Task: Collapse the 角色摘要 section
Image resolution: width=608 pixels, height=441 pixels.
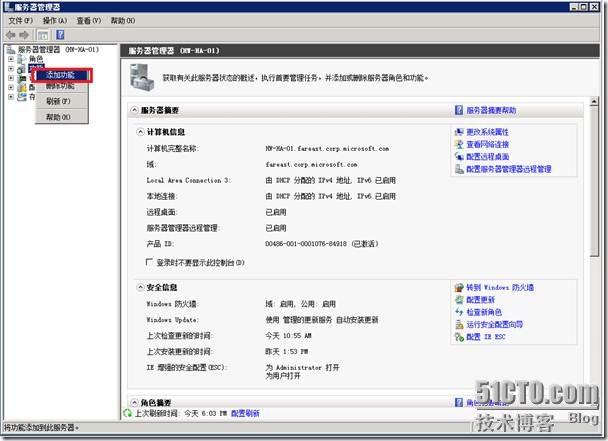Action: tap(134, 403)
